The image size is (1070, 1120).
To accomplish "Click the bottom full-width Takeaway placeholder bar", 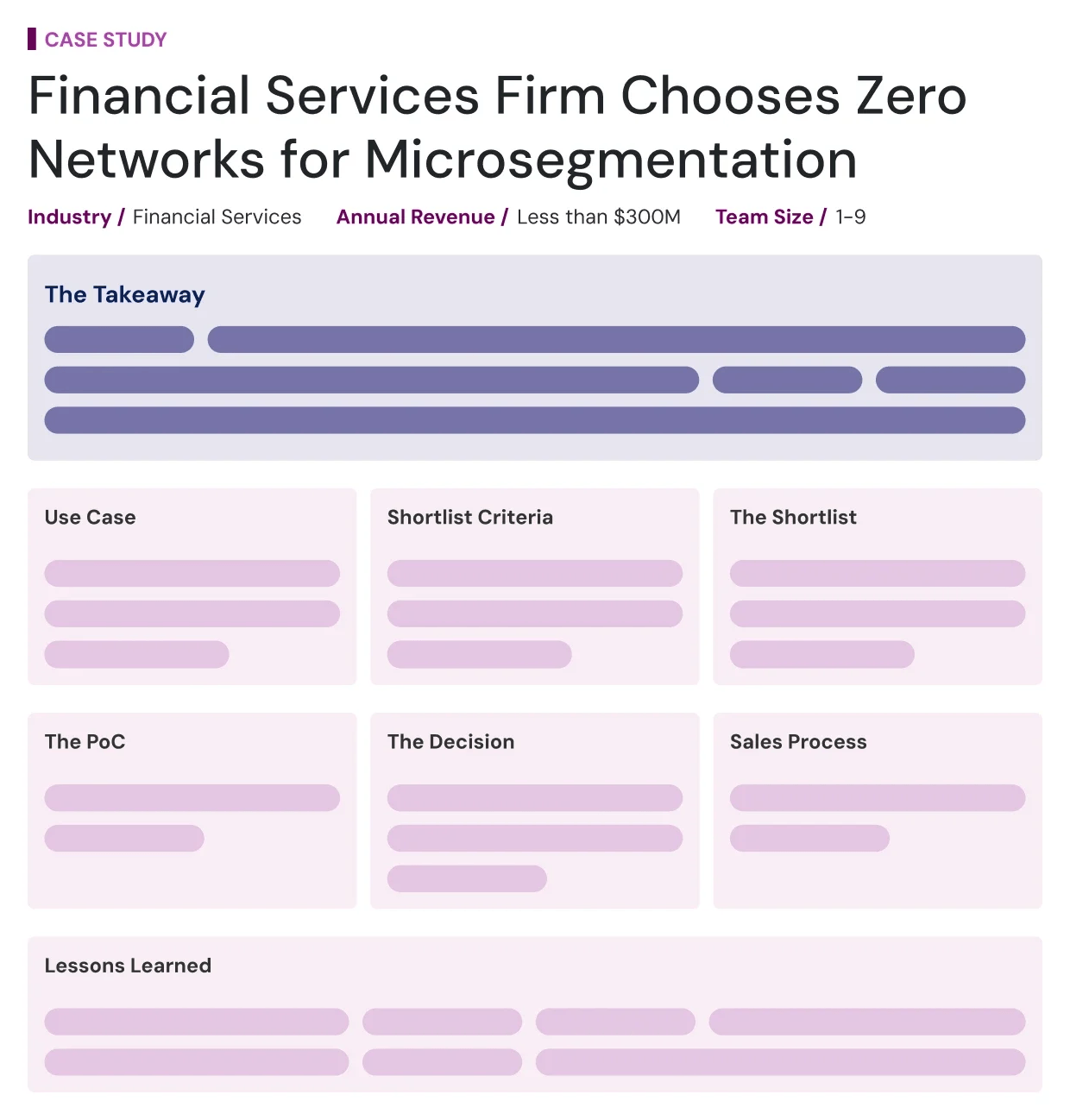I will [x=534, y=420].
